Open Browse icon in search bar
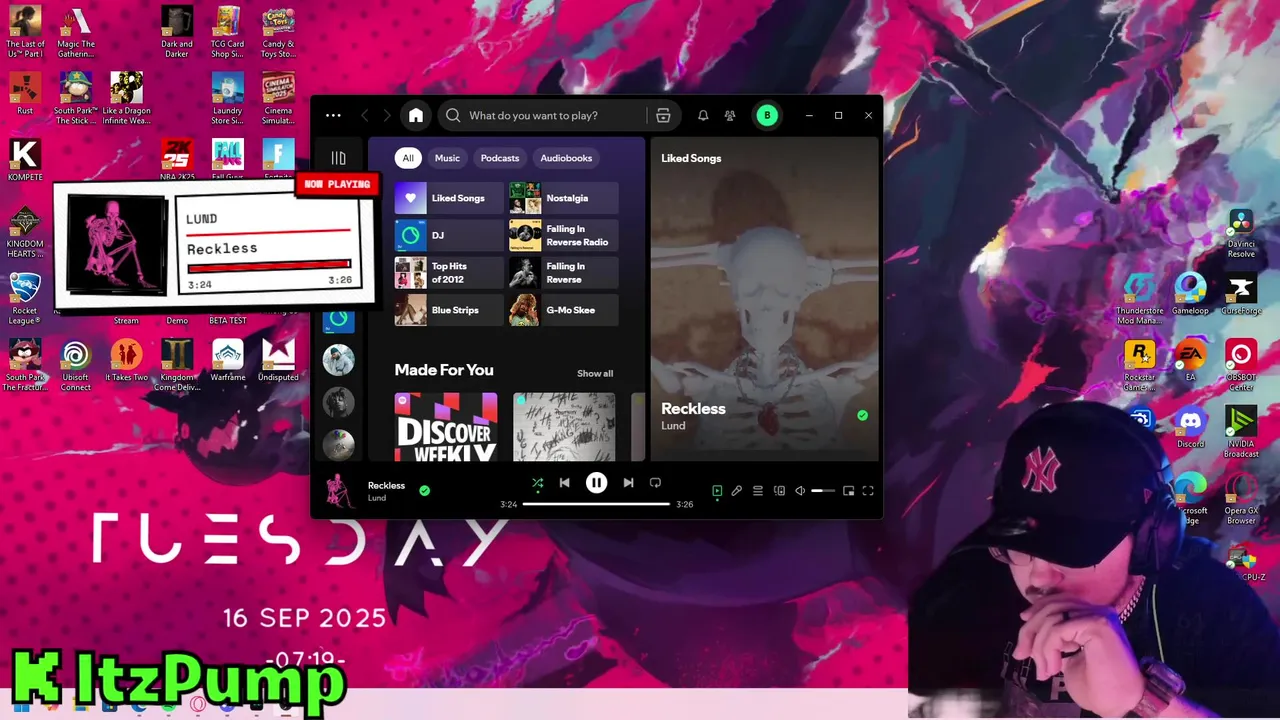 [663, 115]
